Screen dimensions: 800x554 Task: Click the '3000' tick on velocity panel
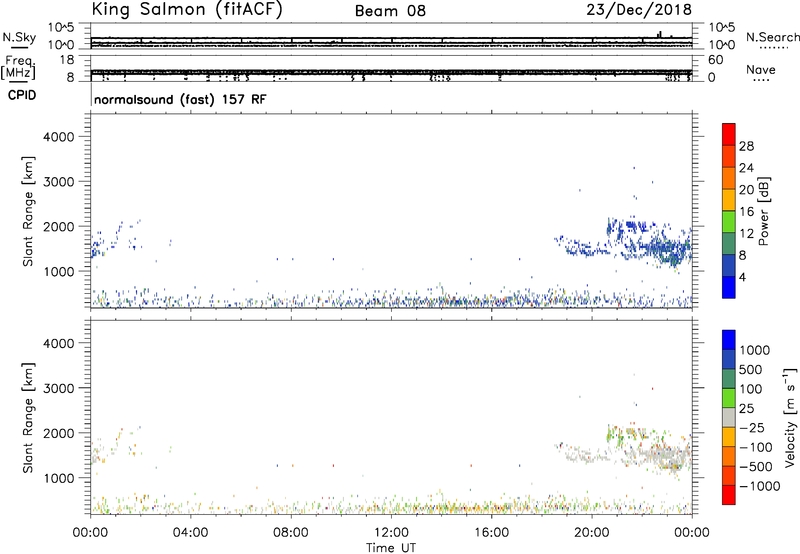[59, 388]
